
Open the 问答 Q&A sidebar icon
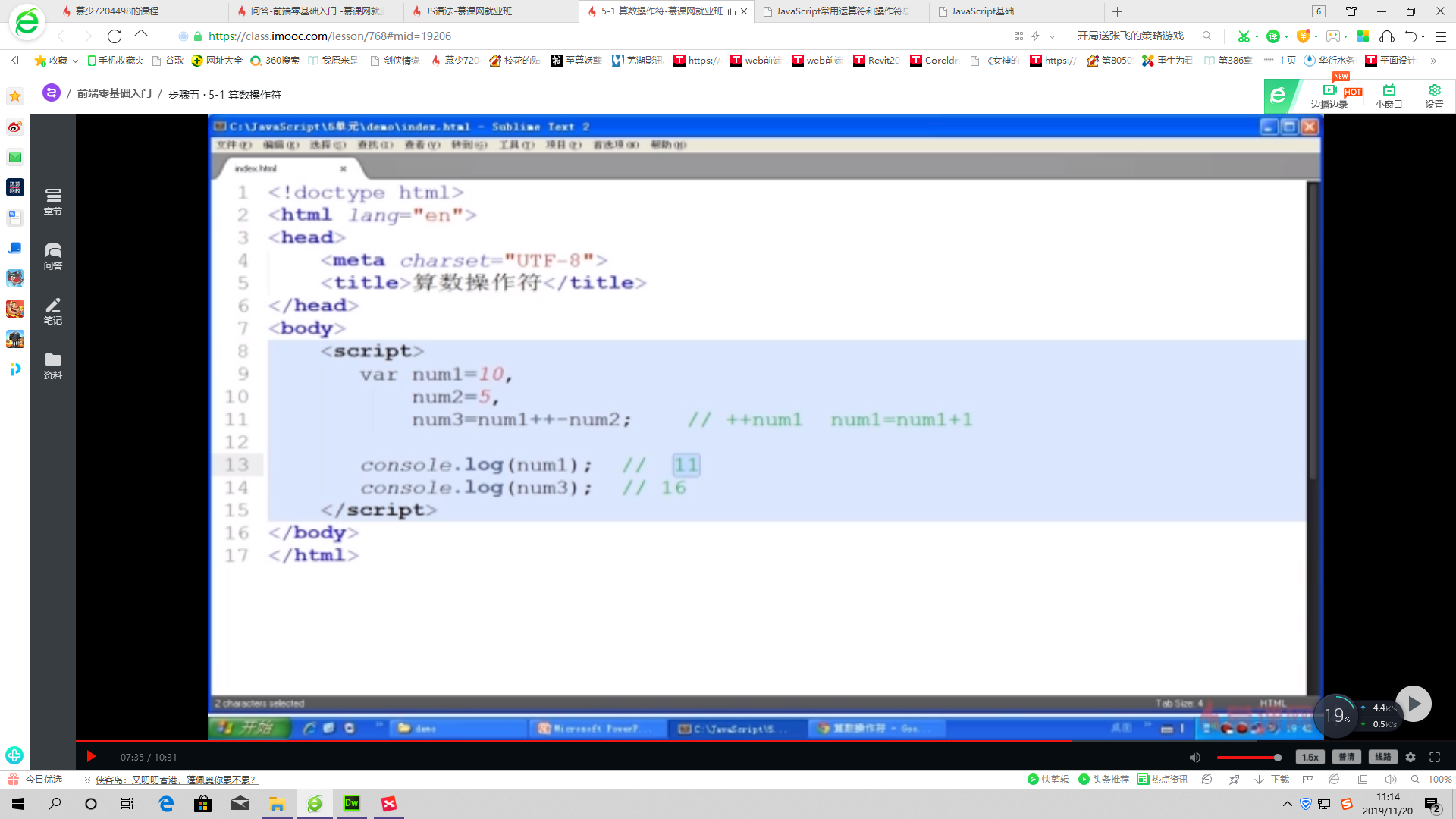click(53, 256)
